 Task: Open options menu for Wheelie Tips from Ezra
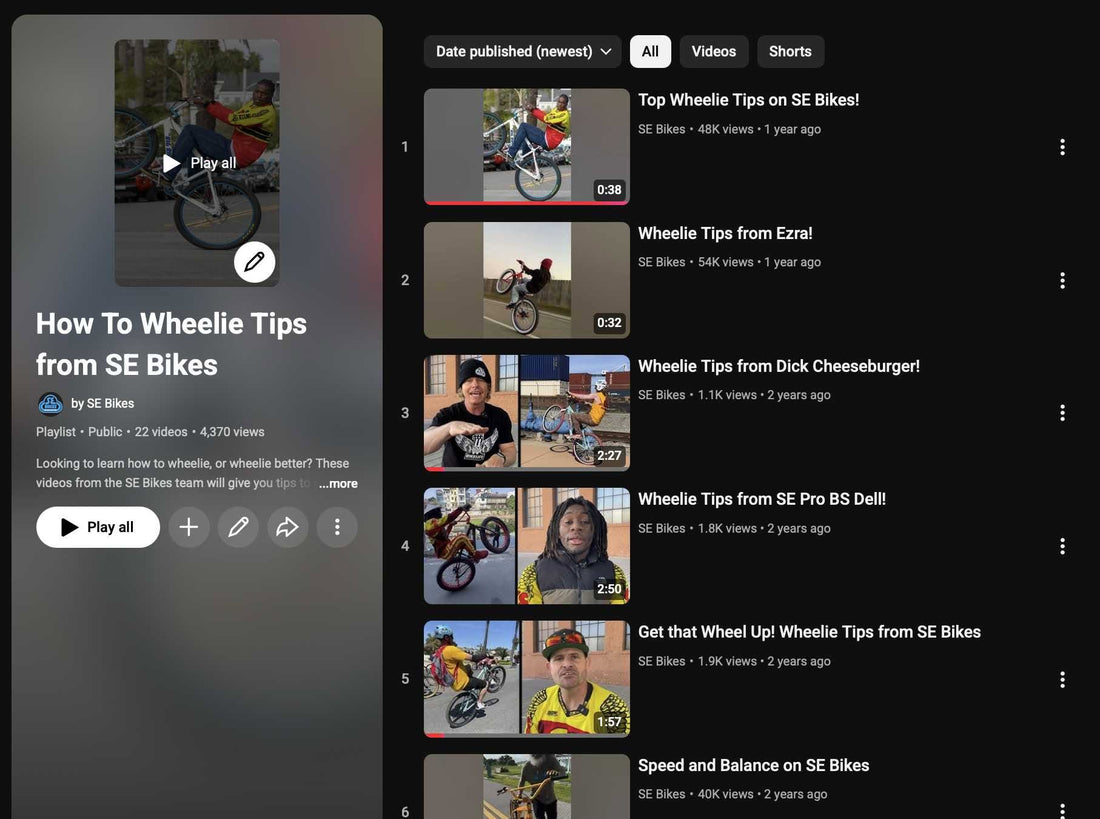1063,281
